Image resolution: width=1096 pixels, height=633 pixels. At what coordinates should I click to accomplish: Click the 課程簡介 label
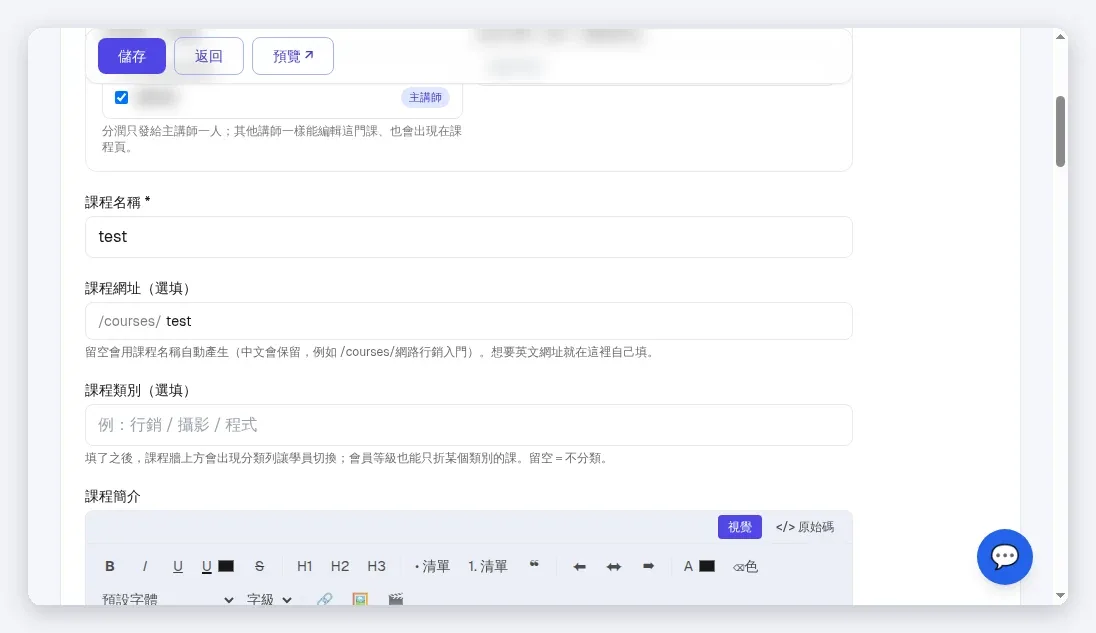(113, 497)
